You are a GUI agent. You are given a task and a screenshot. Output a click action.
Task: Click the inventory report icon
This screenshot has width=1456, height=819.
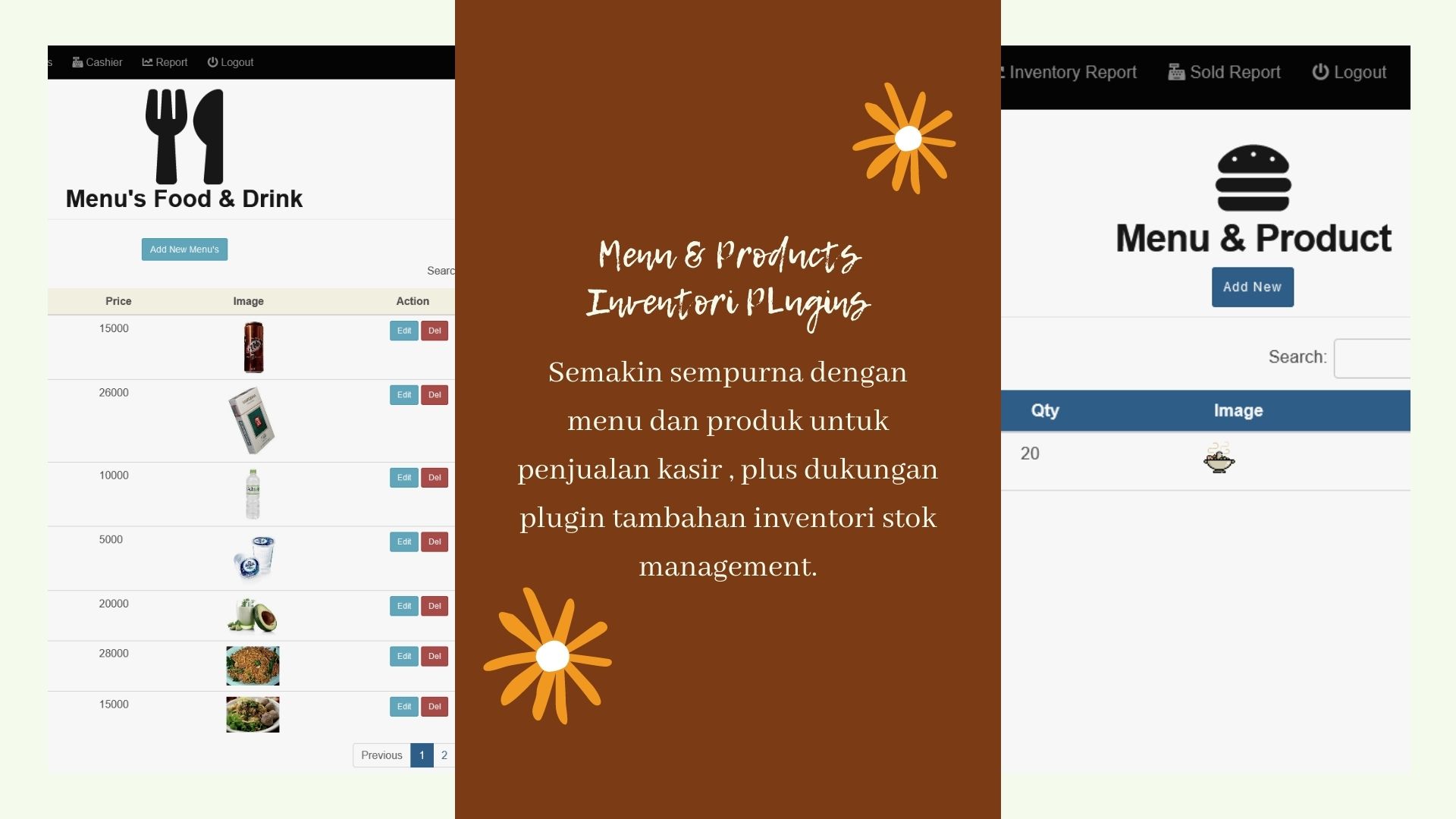pos(1001,72)
